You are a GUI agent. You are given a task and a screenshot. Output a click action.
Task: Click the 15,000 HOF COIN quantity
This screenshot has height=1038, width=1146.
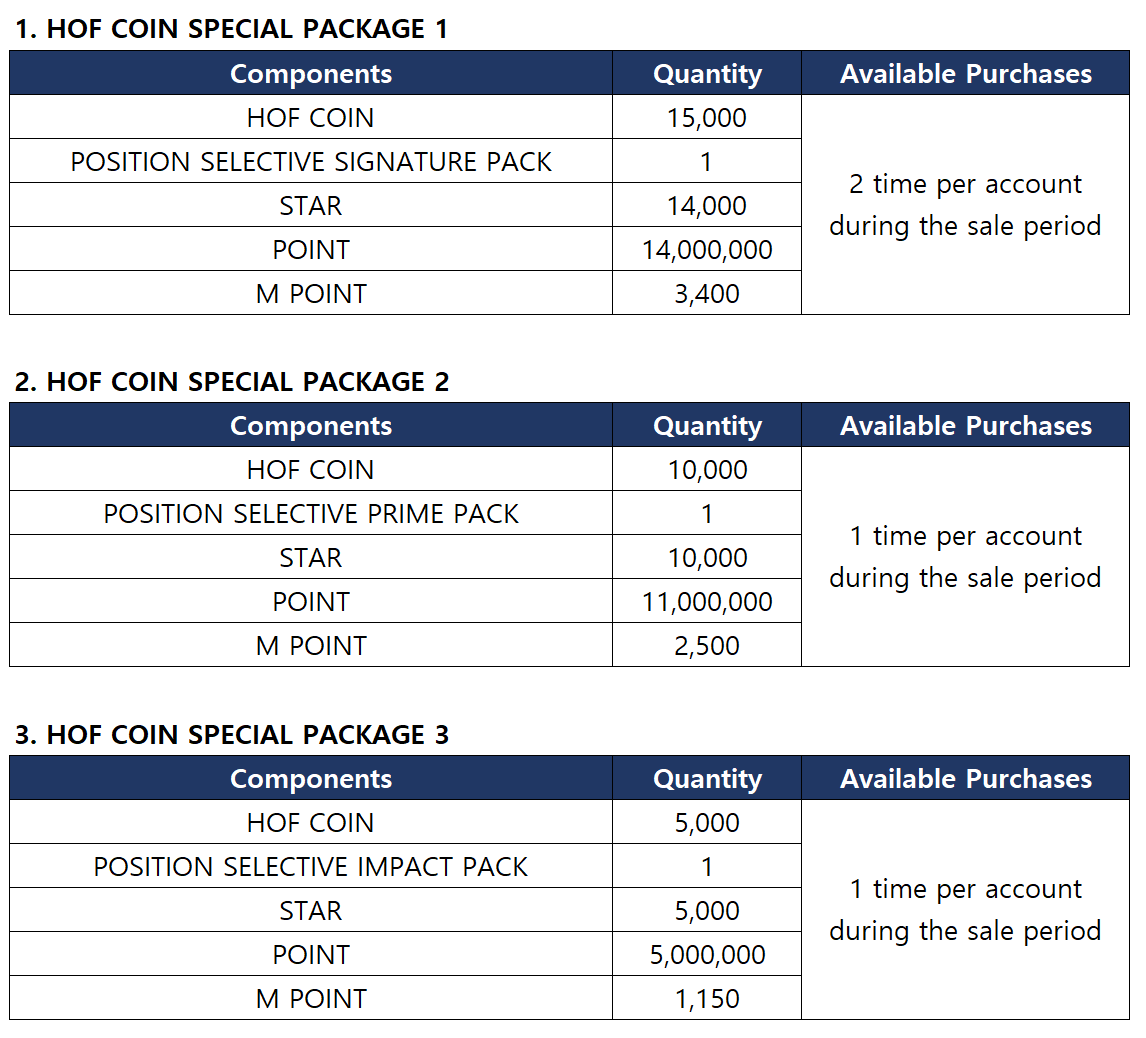point(707,118)
